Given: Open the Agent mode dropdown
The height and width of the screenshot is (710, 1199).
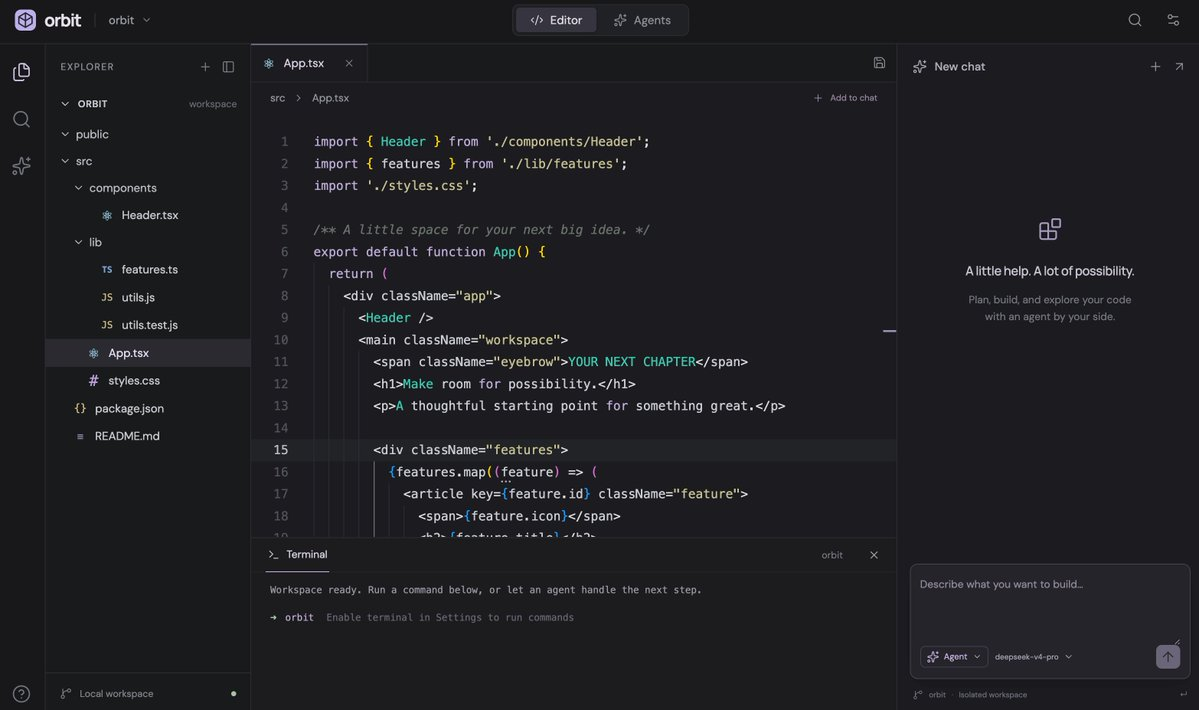Looking at the screenshot, I should (954, 657).
